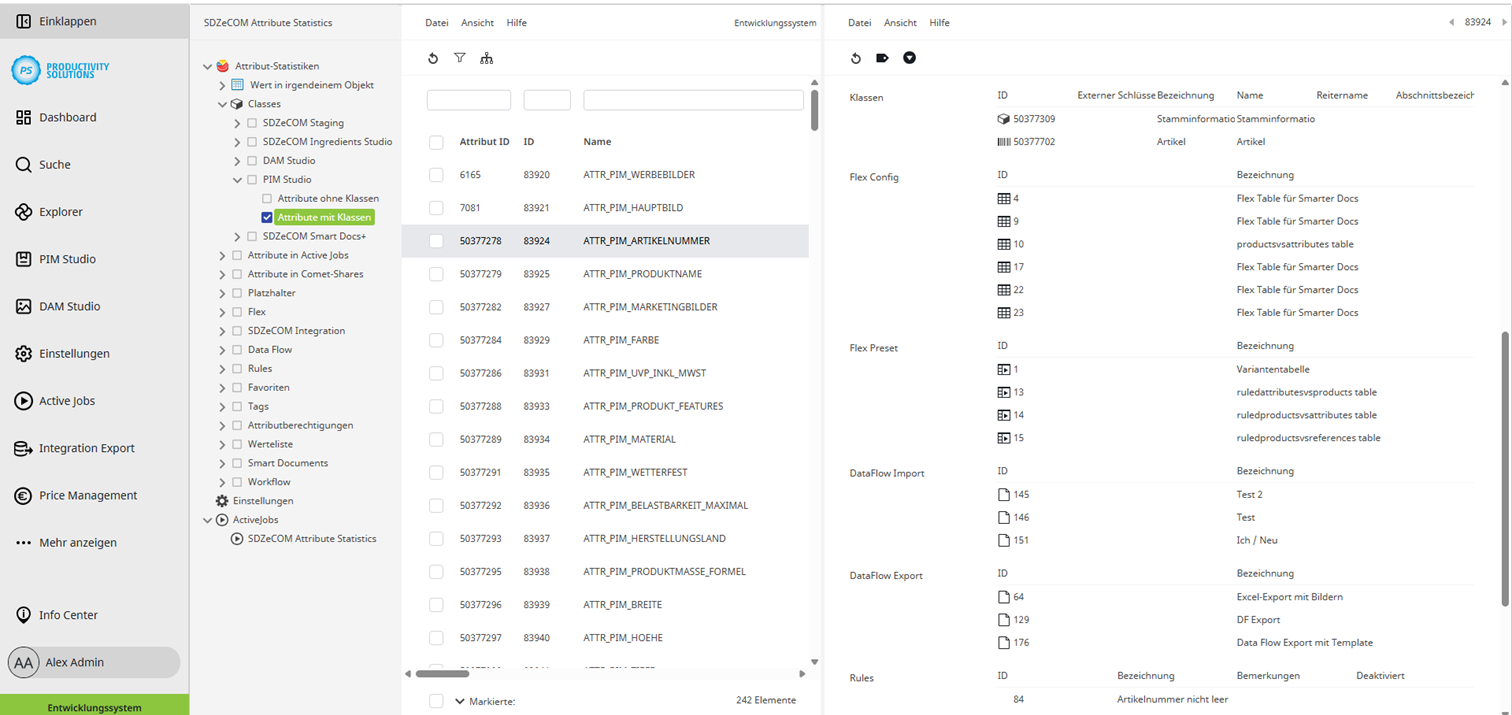Click the tag icon in the right panel toolbar

[x=882, y=58]
